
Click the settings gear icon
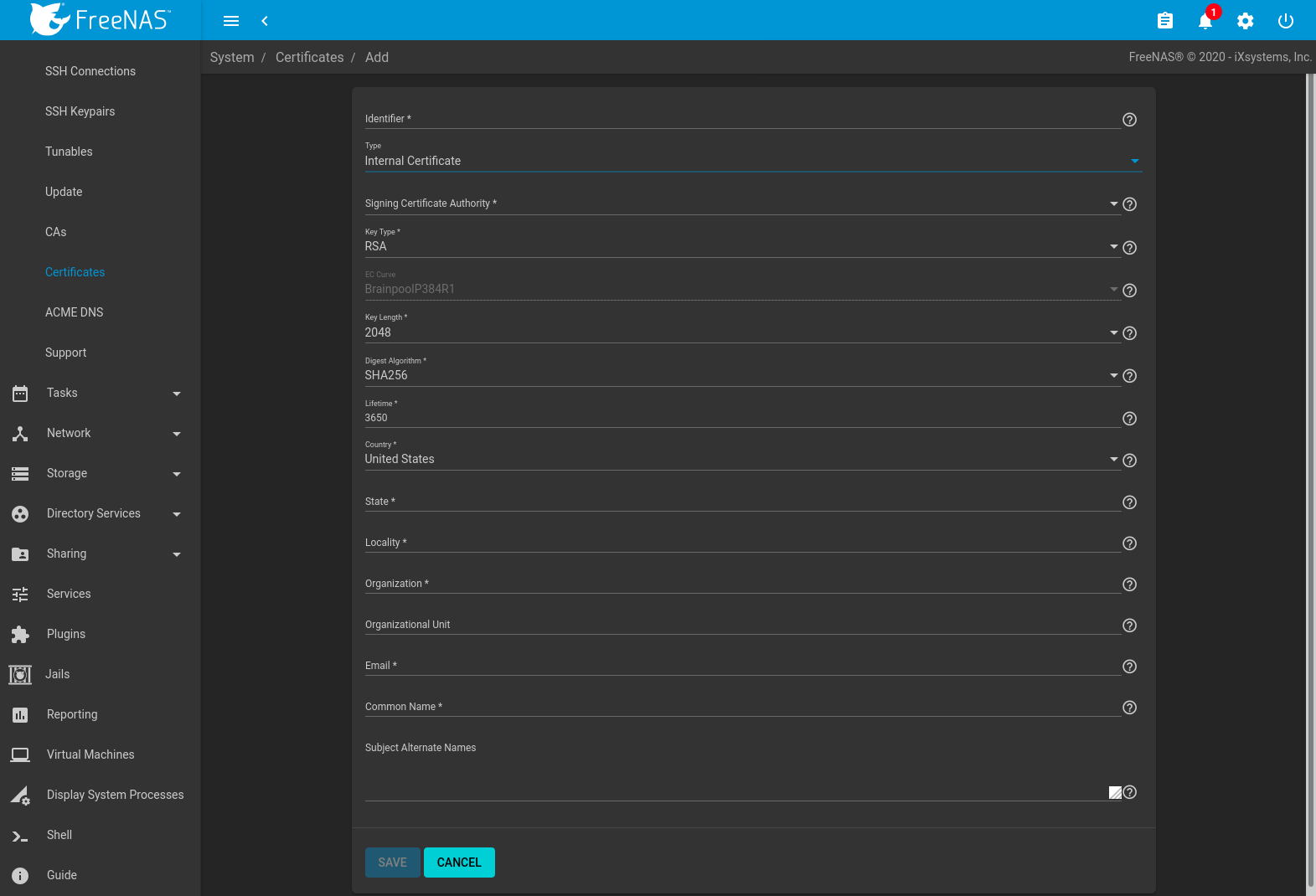click(1245, 21)
